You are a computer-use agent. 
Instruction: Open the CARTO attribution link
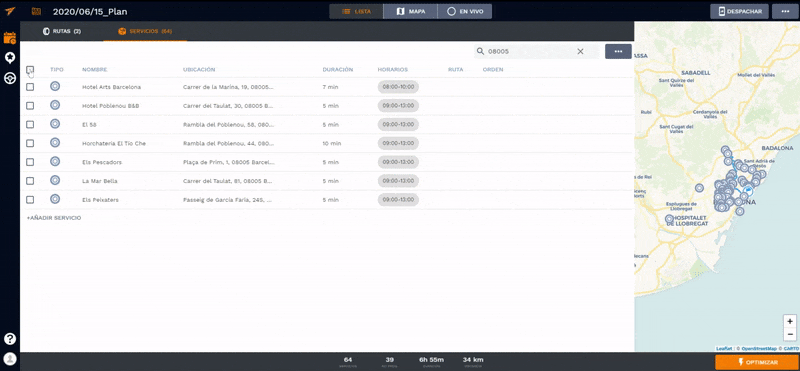pos(792,348)
